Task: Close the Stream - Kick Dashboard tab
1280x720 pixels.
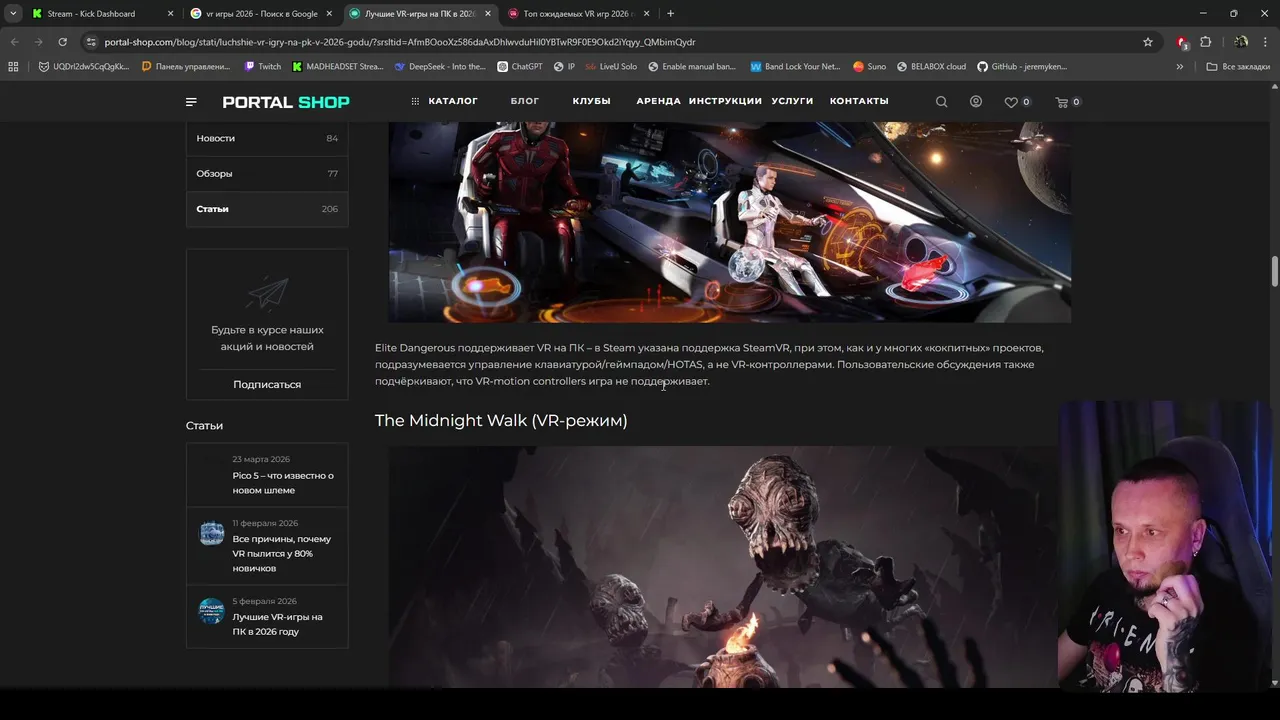Action: [170, 14]
